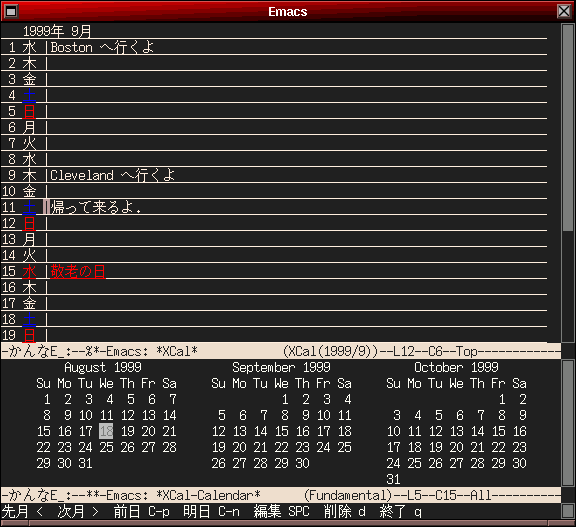Close the Emacs window
576x527 pixels.
[x=564, y=11]
